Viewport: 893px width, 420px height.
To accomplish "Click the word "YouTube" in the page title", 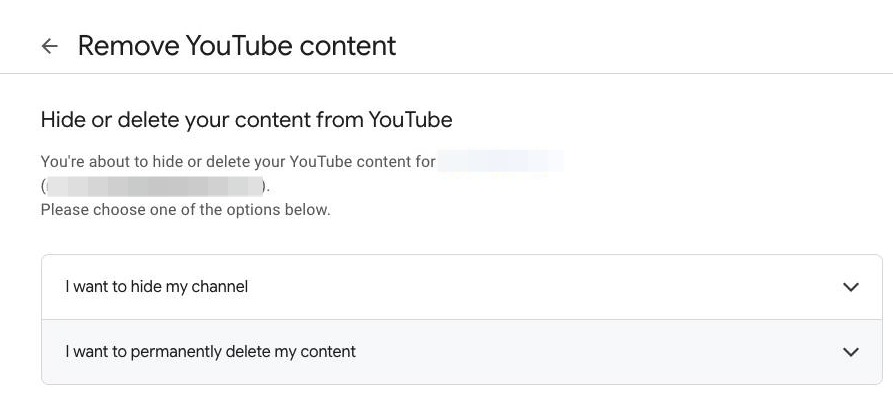I will 237,46.
